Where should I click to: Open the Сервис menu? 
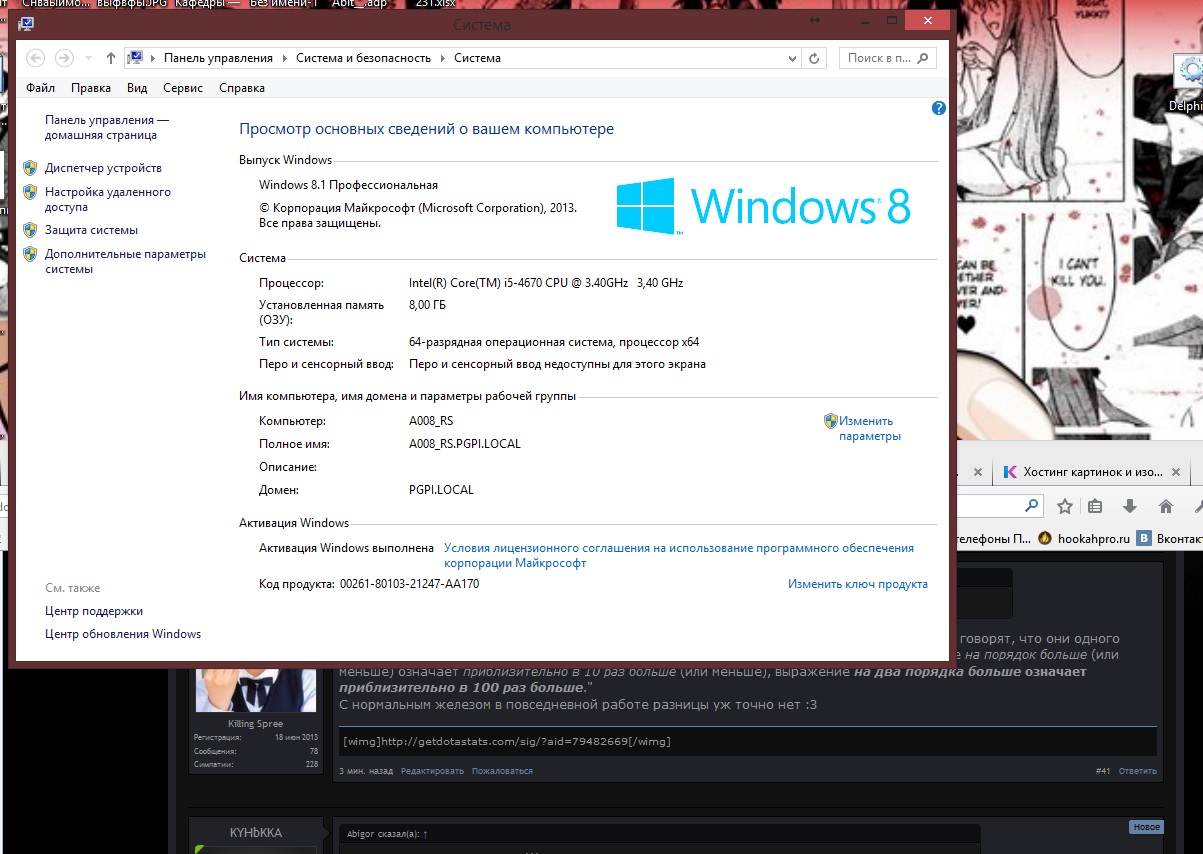coord(182,88)
